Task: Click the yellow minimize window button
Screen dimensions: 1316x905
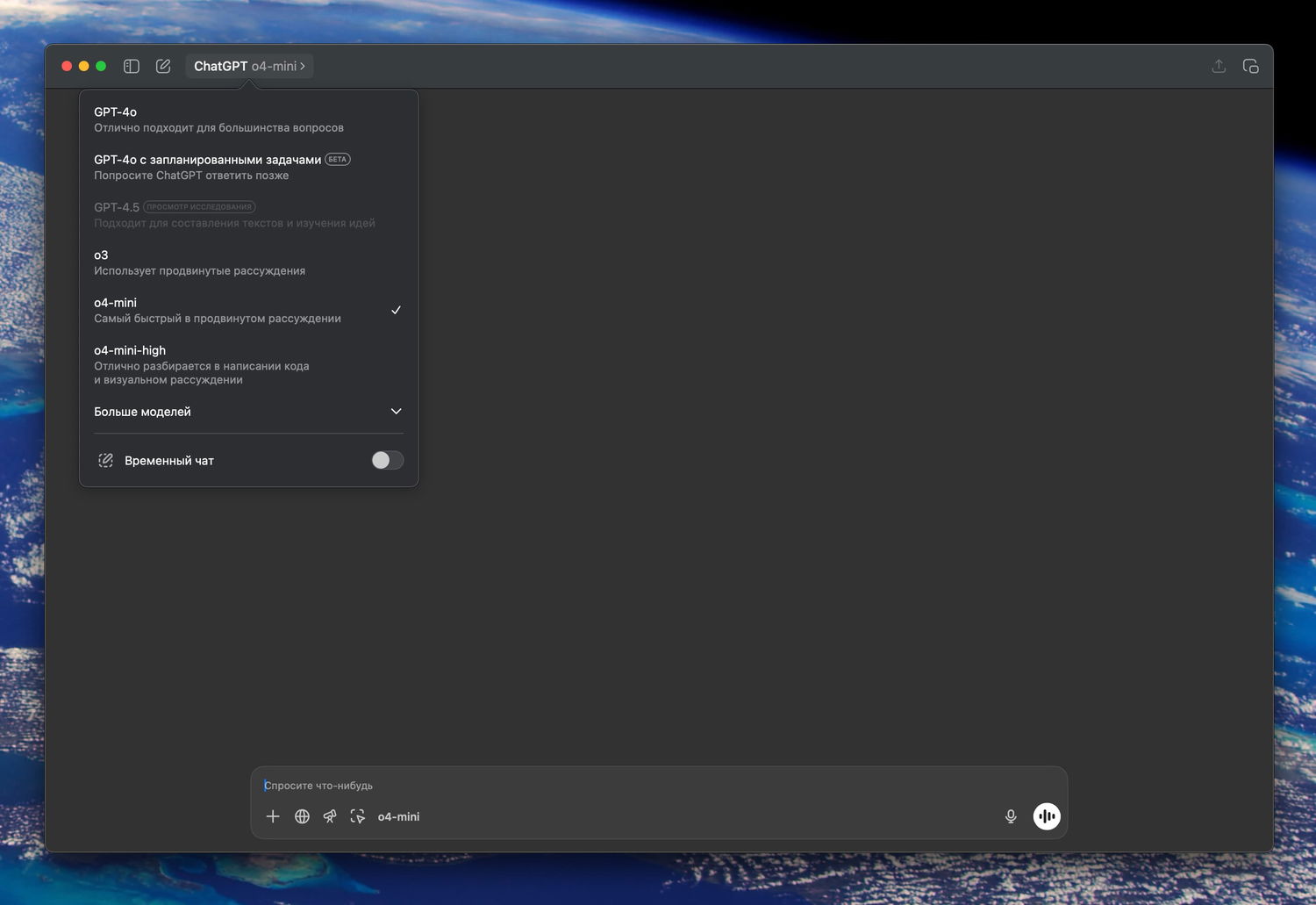Action: [x=84, y=66]
